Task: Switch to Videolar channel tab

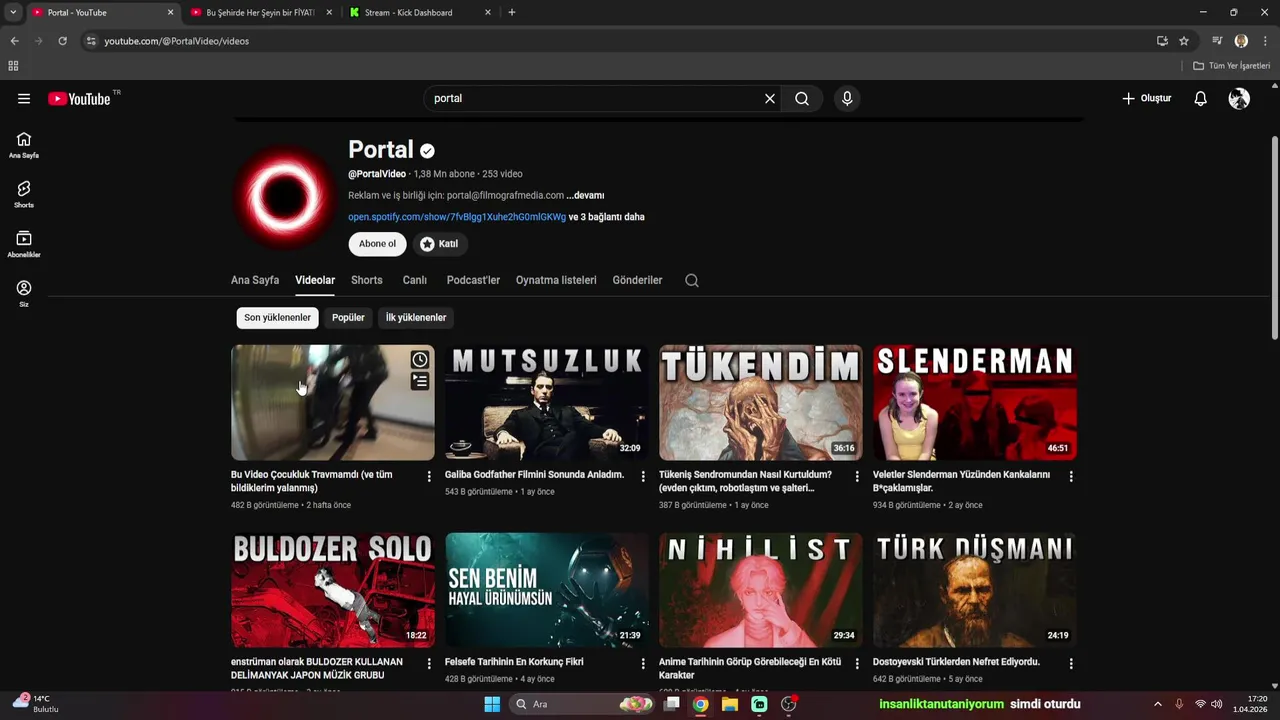Action: (315, 280)
